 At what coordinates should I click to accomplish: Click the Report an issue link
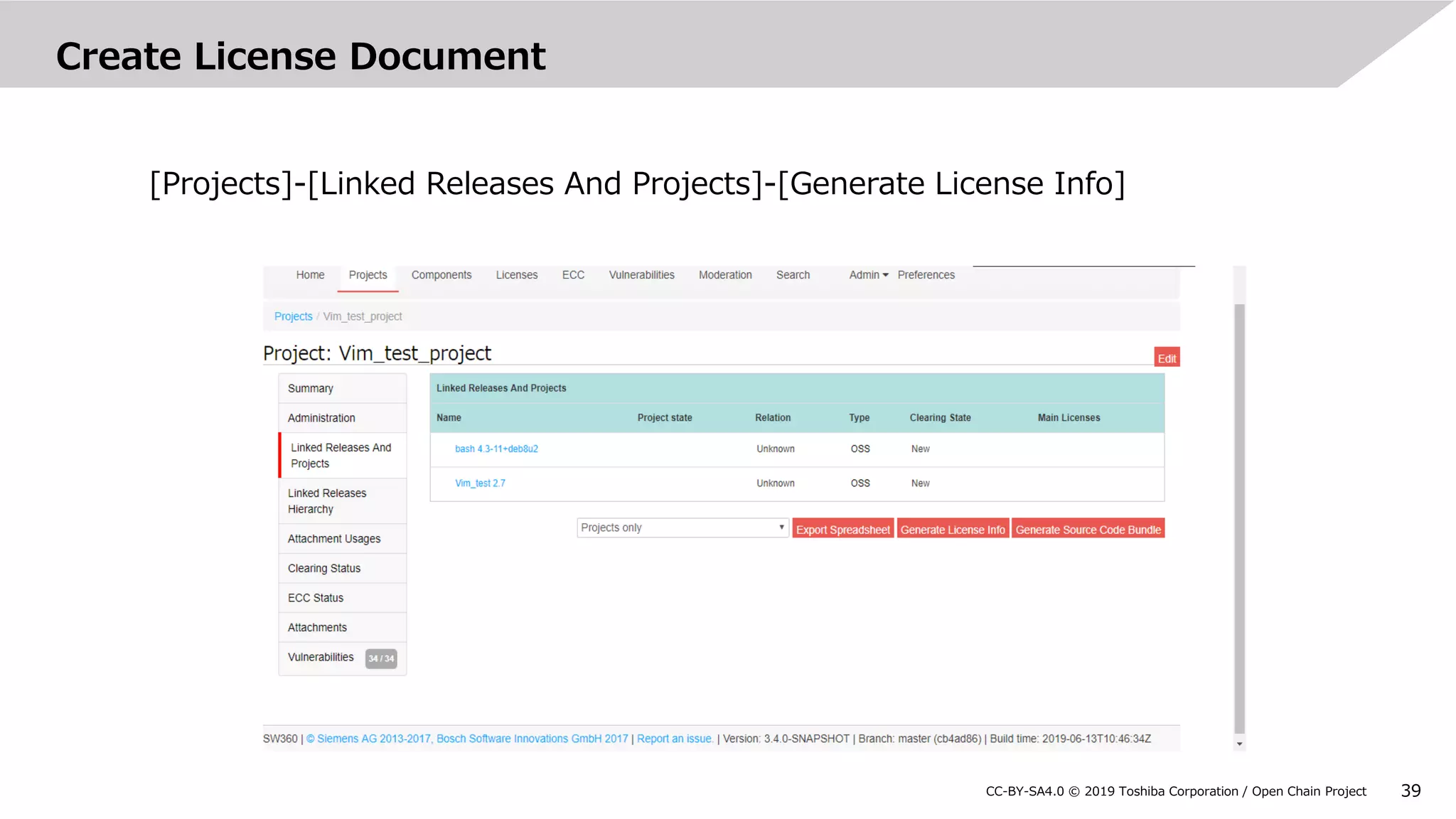[x=675, y=739]
